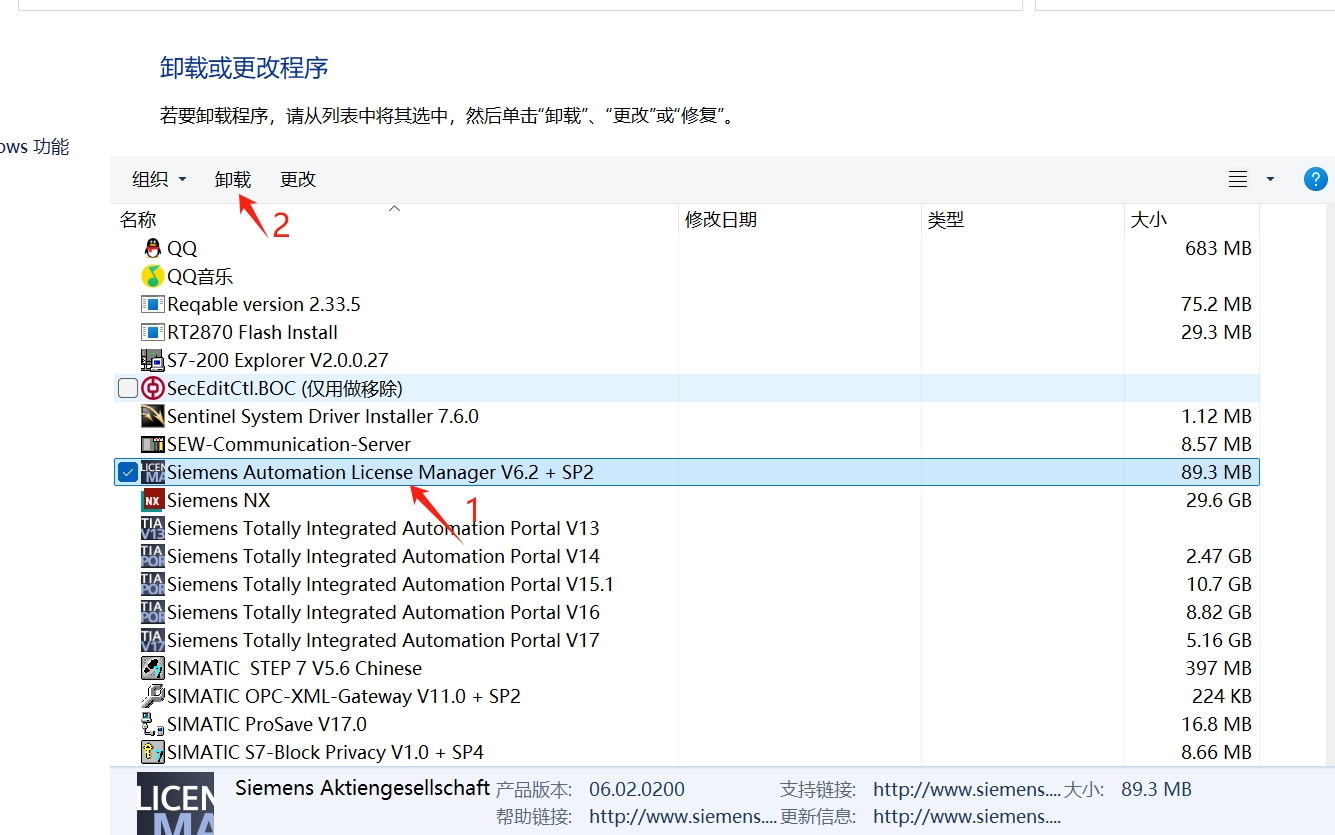Select Siemens Totally Integrated Automation Portal V16
Image resolution: width=1335 pixels, height=835 pixels.
(383, 612)
